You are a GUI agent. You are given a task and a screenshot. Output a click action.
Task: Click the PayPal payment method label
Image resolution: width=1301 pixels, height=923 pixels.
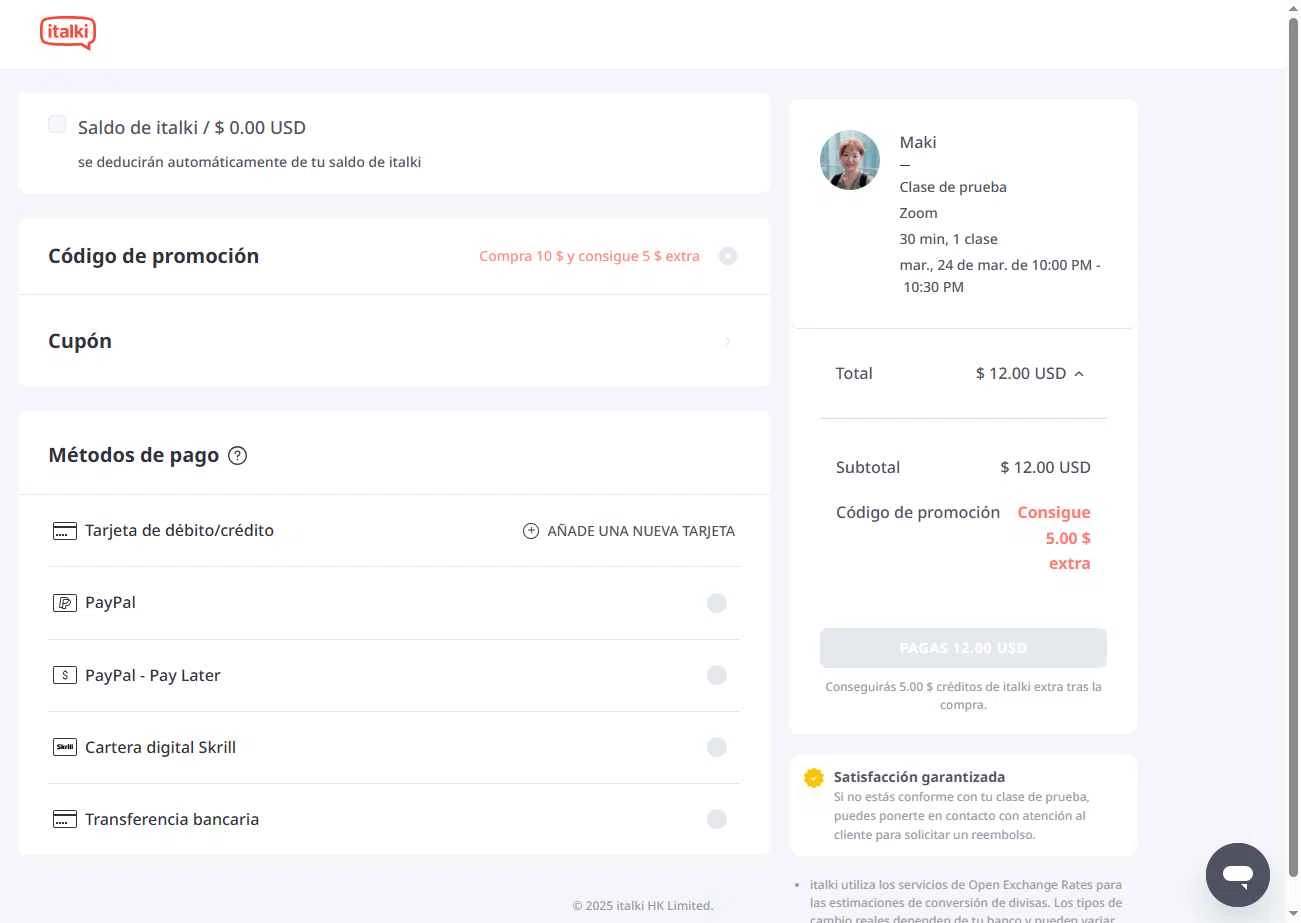tap(110, 603)
